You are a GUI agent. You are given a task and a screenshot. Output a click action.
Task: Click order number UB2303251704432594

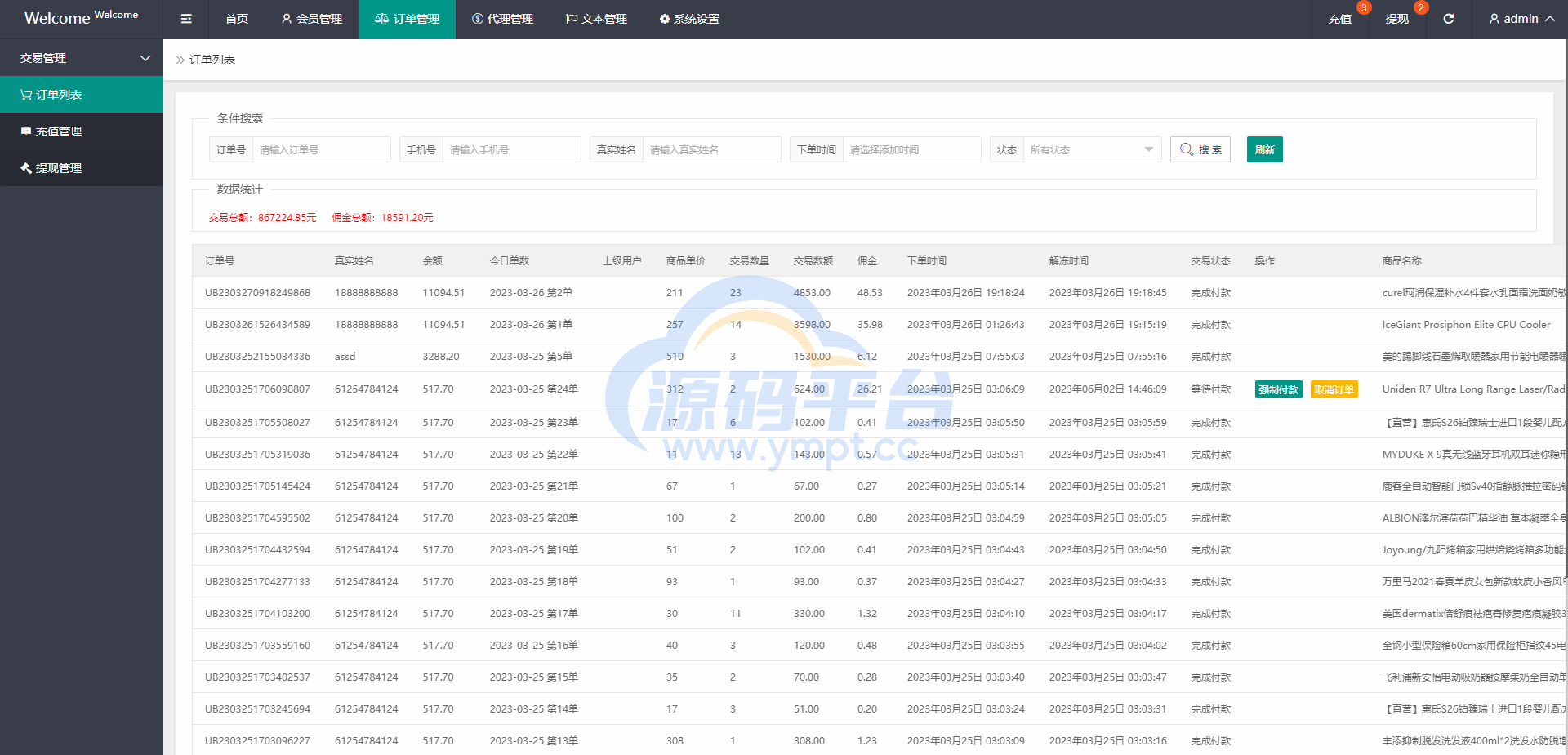pos(257,550)
